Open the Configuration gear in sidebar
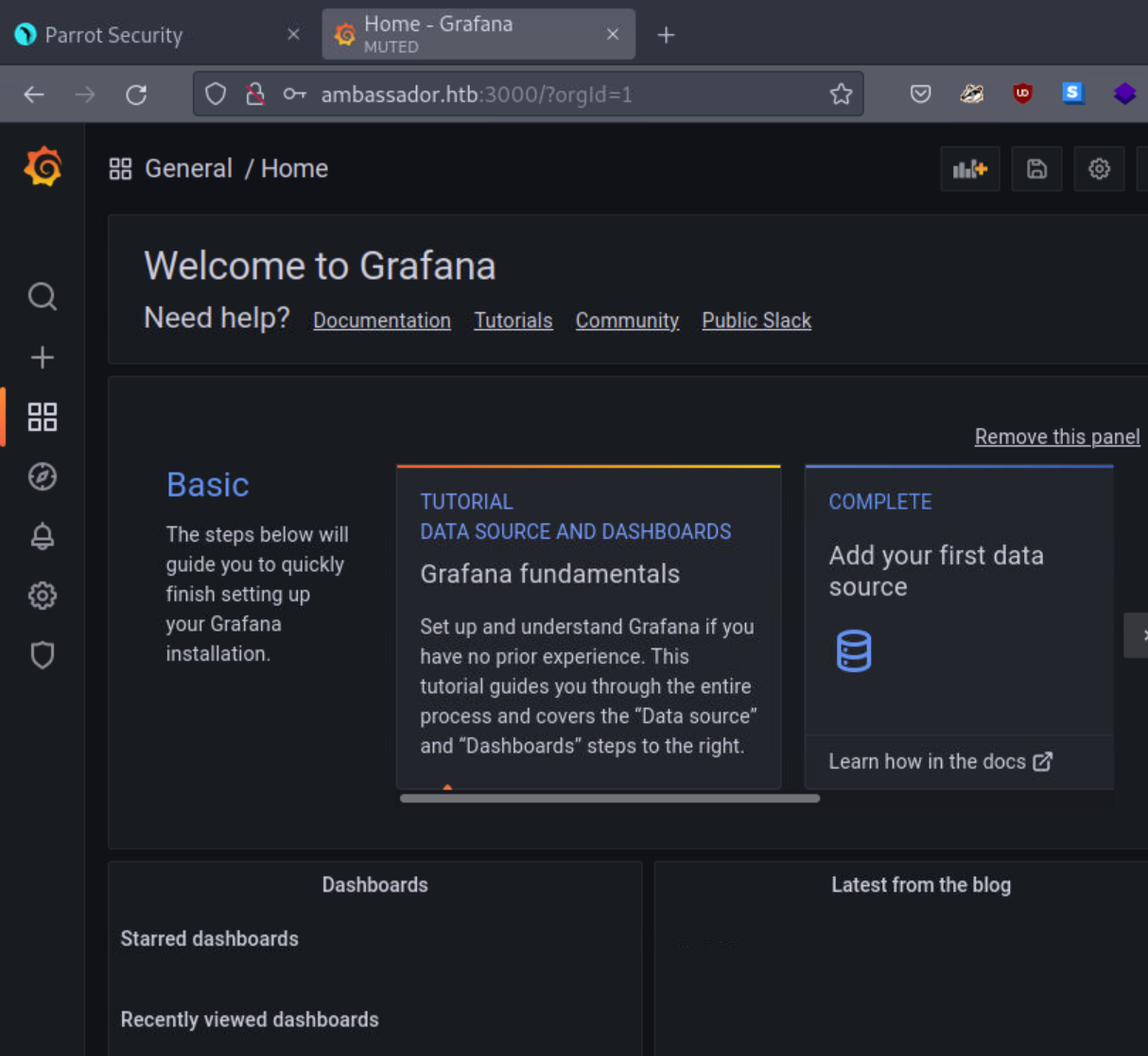Viewport: 1148px width, 1056px height. 43,596
